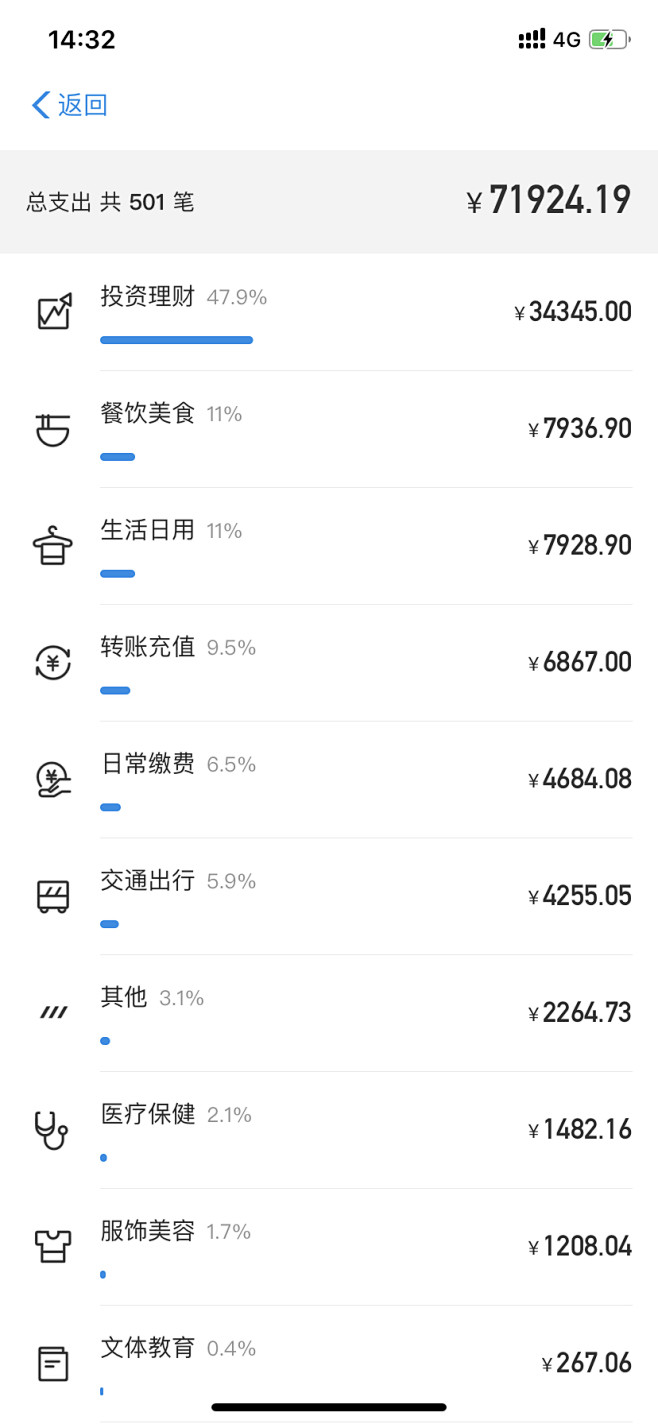This screenshot has width=658, height=1424.
Task: Select the 转账充值 transfer arrows icon
Action: 53,661
